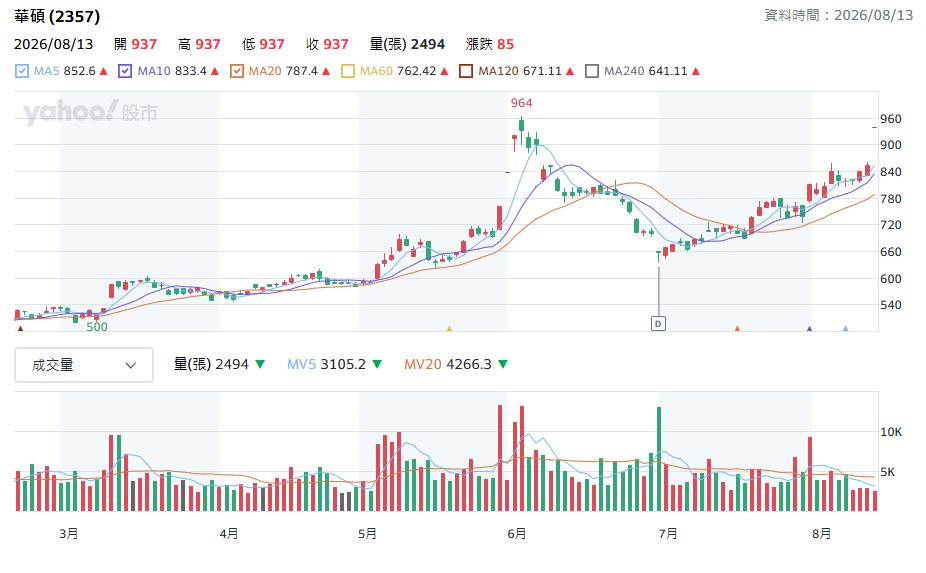Click the closing price 收 937
The height and width of the screenshot is (573, 926).
click(327, 44)
